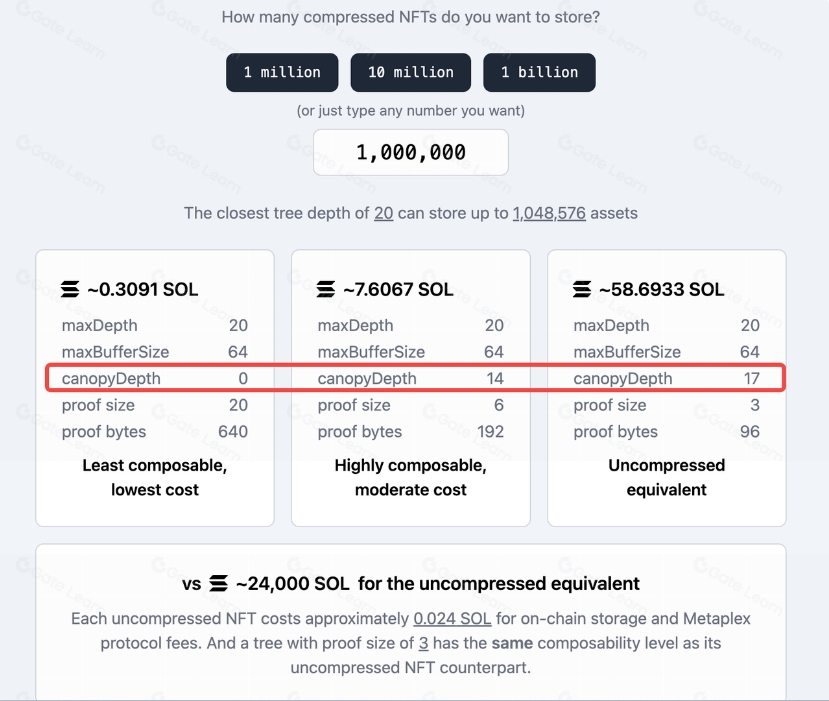829x701 pixels.
Task: Click canopyDepth value 17 in third card
Action: 751,379
